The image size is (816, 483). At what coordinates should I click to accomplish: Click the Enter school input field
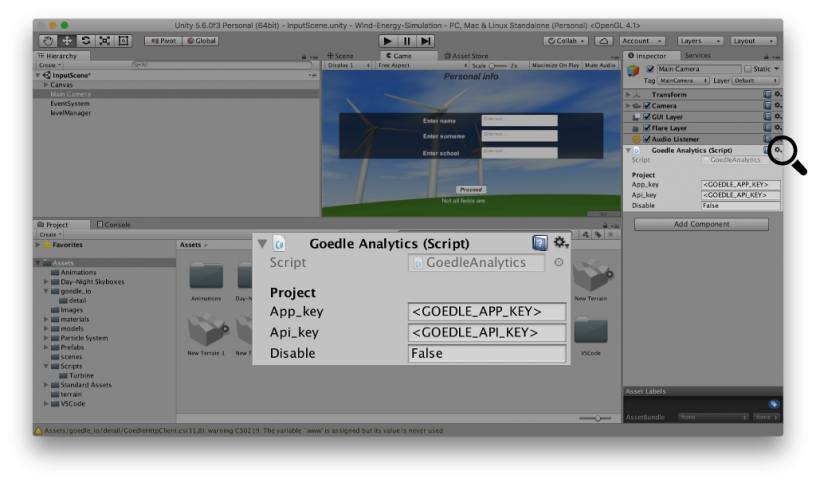519,152
